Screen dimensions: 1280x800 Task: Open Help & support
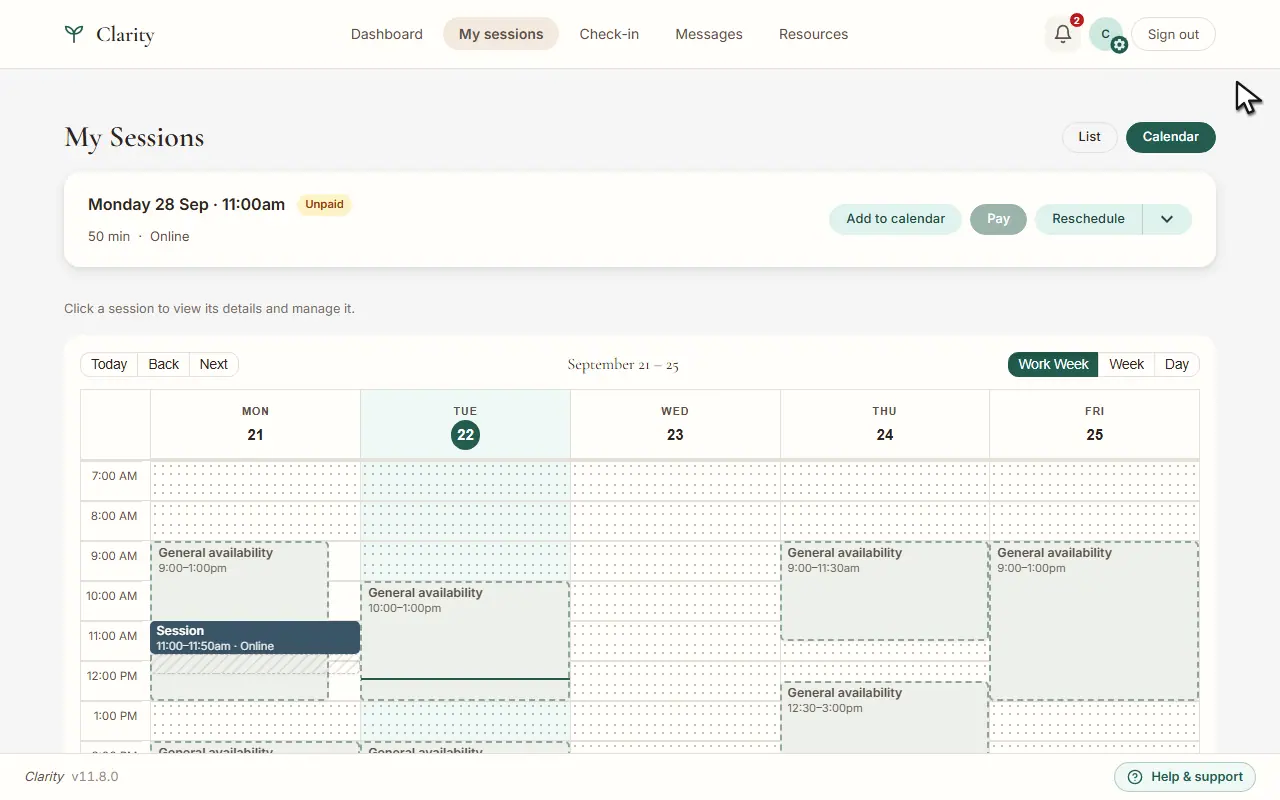(1184, 777)
